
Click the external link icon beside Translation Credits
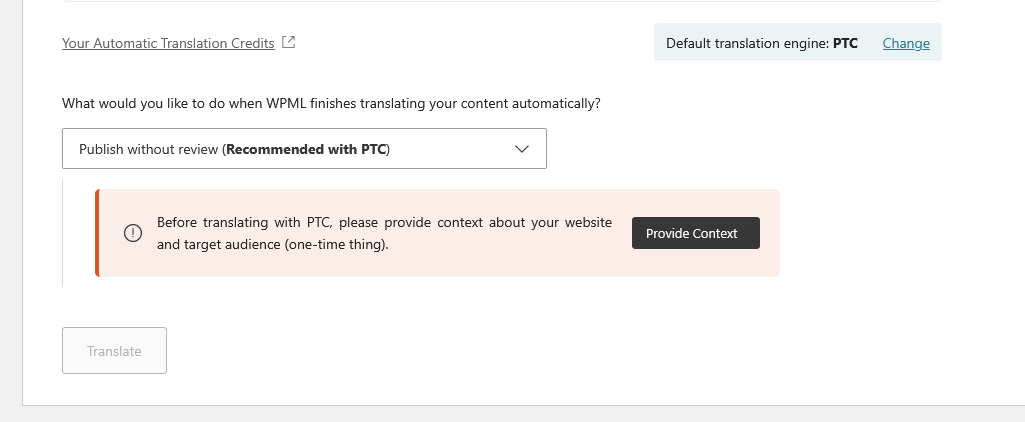click(288, 42)
